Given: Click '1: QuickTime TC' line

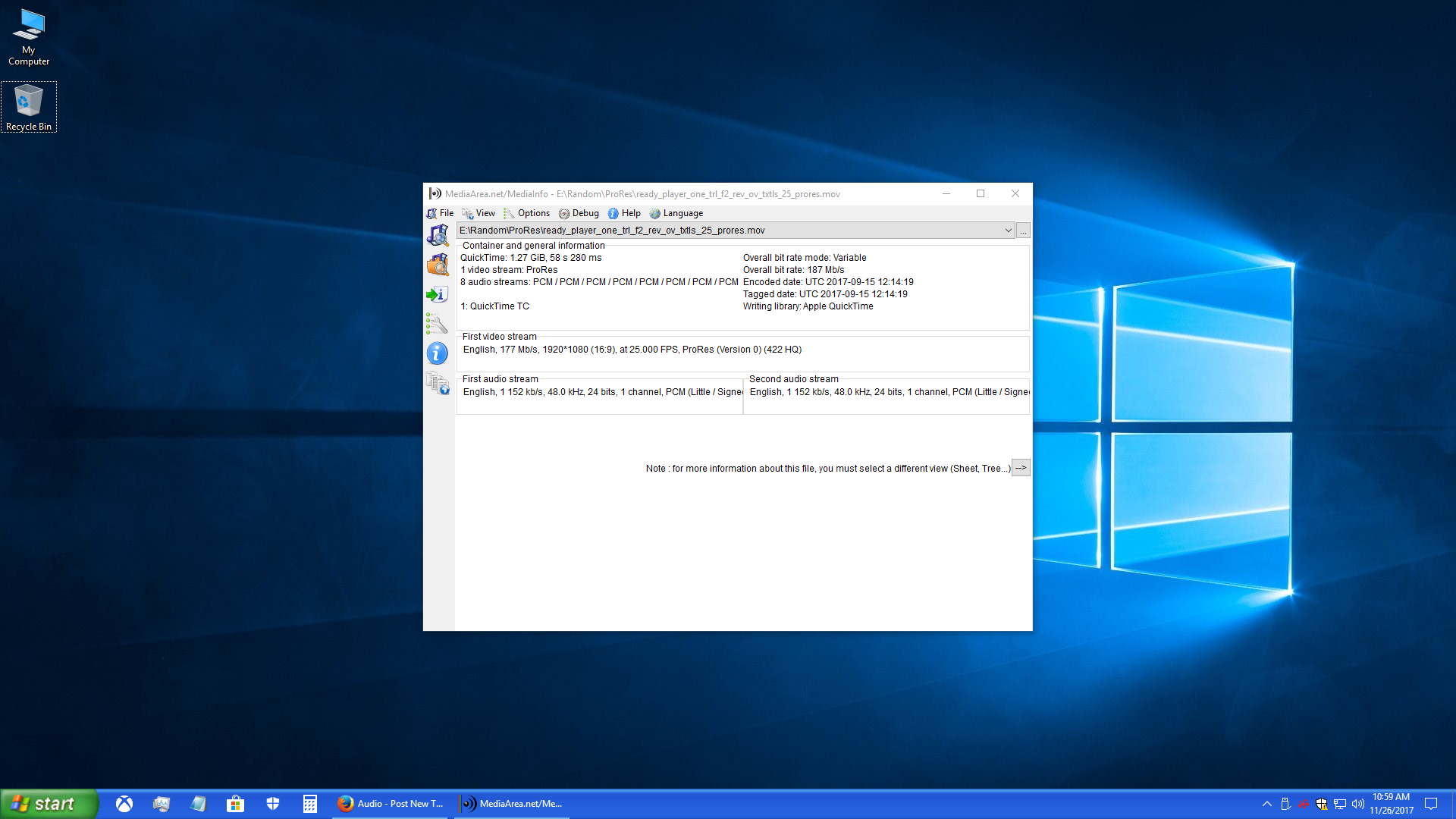Looking at the screenshot, I should click(494, 306).
